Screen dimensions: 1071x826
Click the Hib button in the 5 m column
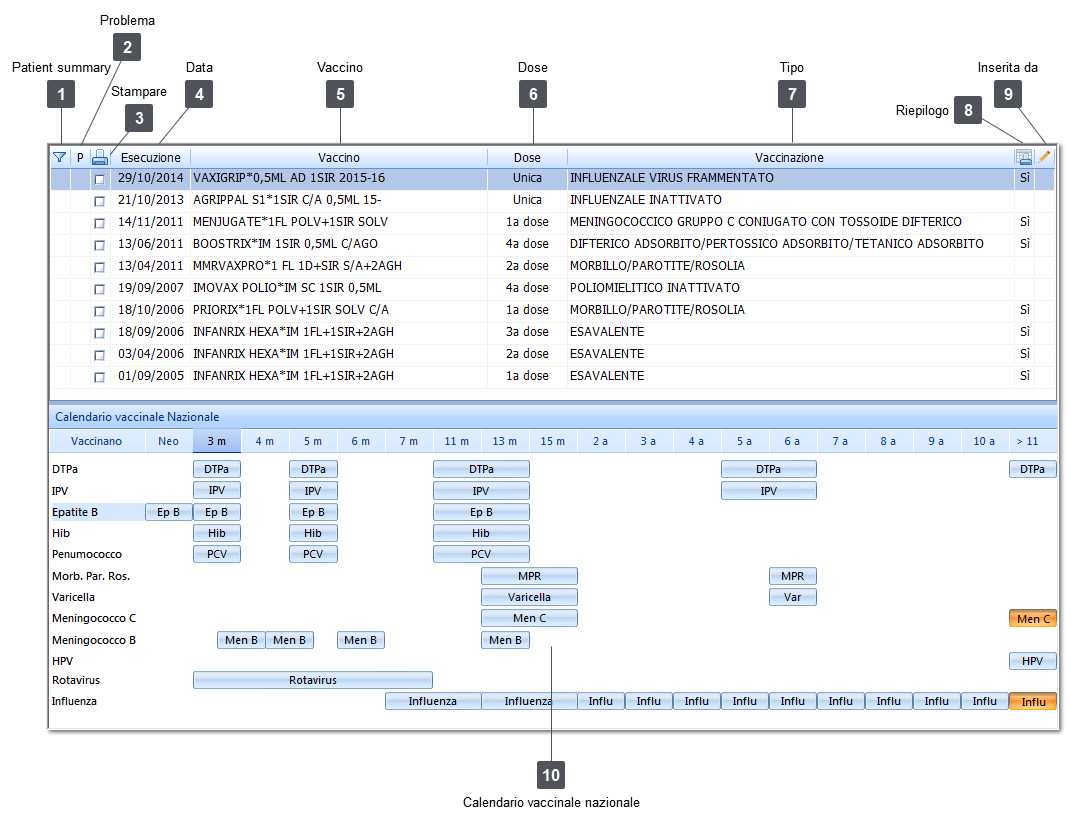click(x=313, y=533)
